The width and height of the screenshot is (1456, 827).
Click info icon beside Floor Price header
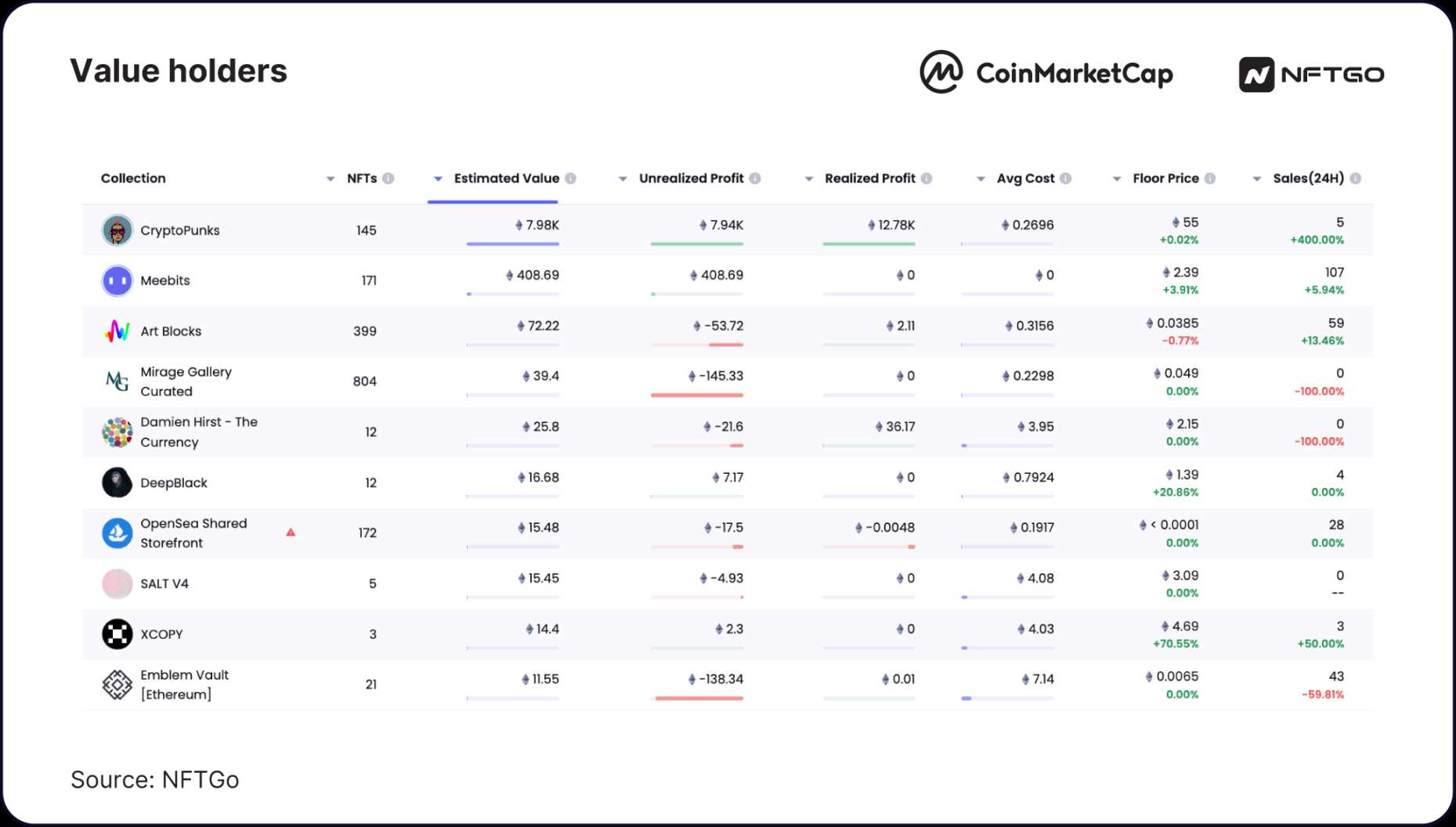coord(1210,179)
